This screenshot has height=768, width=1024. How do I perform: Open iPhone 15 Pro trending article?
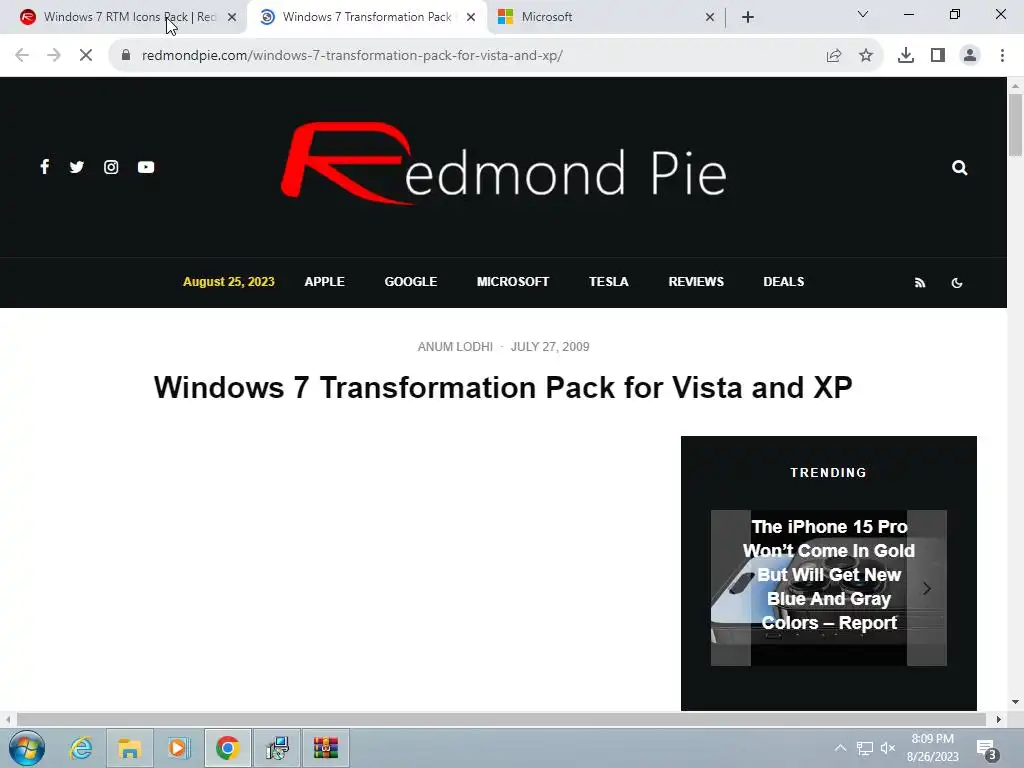click(x=829, y=575)
